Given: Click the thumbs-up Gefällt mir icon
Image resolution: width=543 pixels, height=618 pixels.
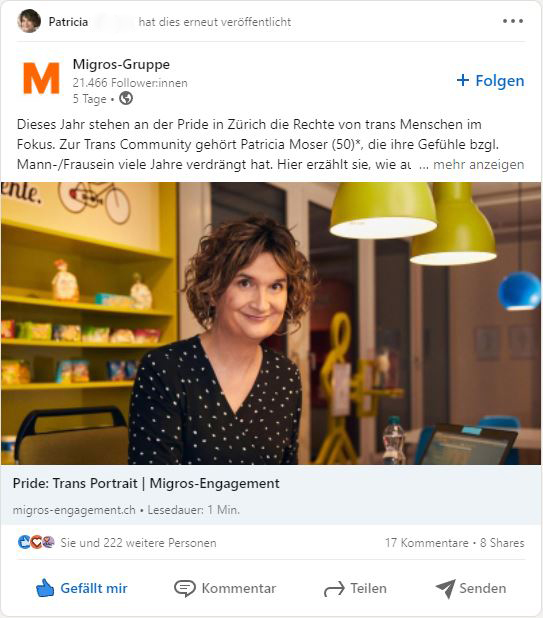Looking at the screenshot, I should (45, 588).
